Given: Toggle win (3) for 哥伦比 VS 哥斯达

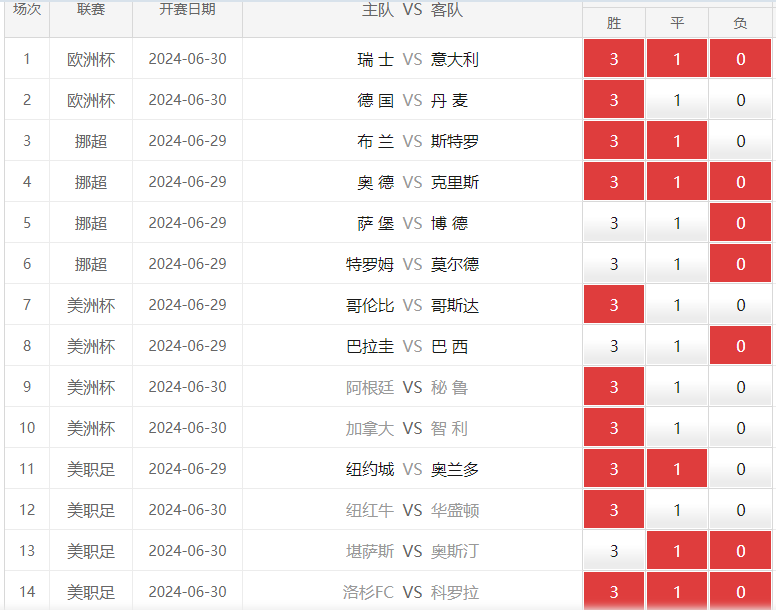Looking at the screenshot, I should coord(614,304).
